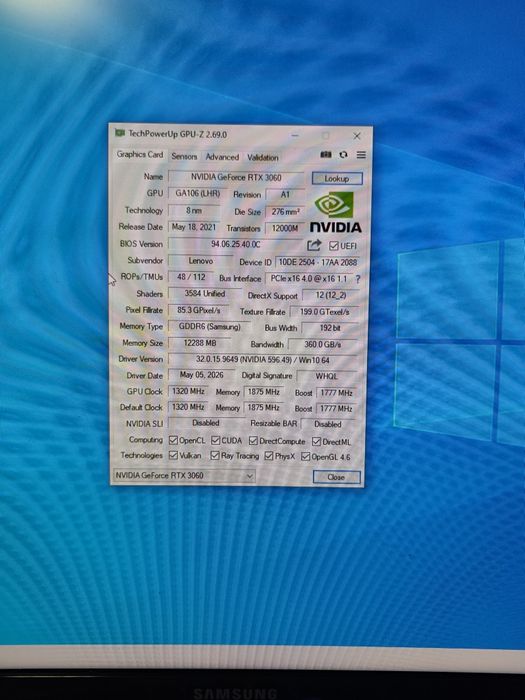Click the Driver Version 32.0.15.9649 value
This screenshot has width=525, height=700.
pyautogui.click(x=262, y=359)
